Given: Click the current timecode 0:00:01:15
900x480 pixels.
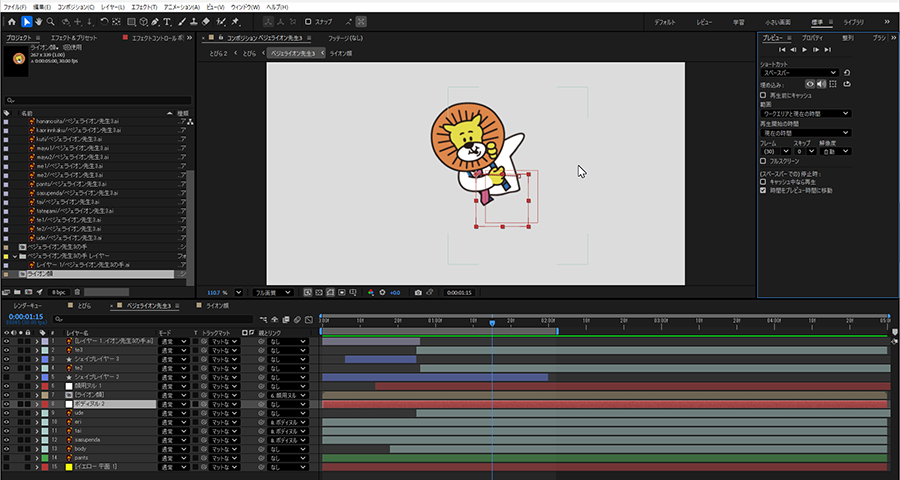Looking at the screenshot, I should 26,316.
